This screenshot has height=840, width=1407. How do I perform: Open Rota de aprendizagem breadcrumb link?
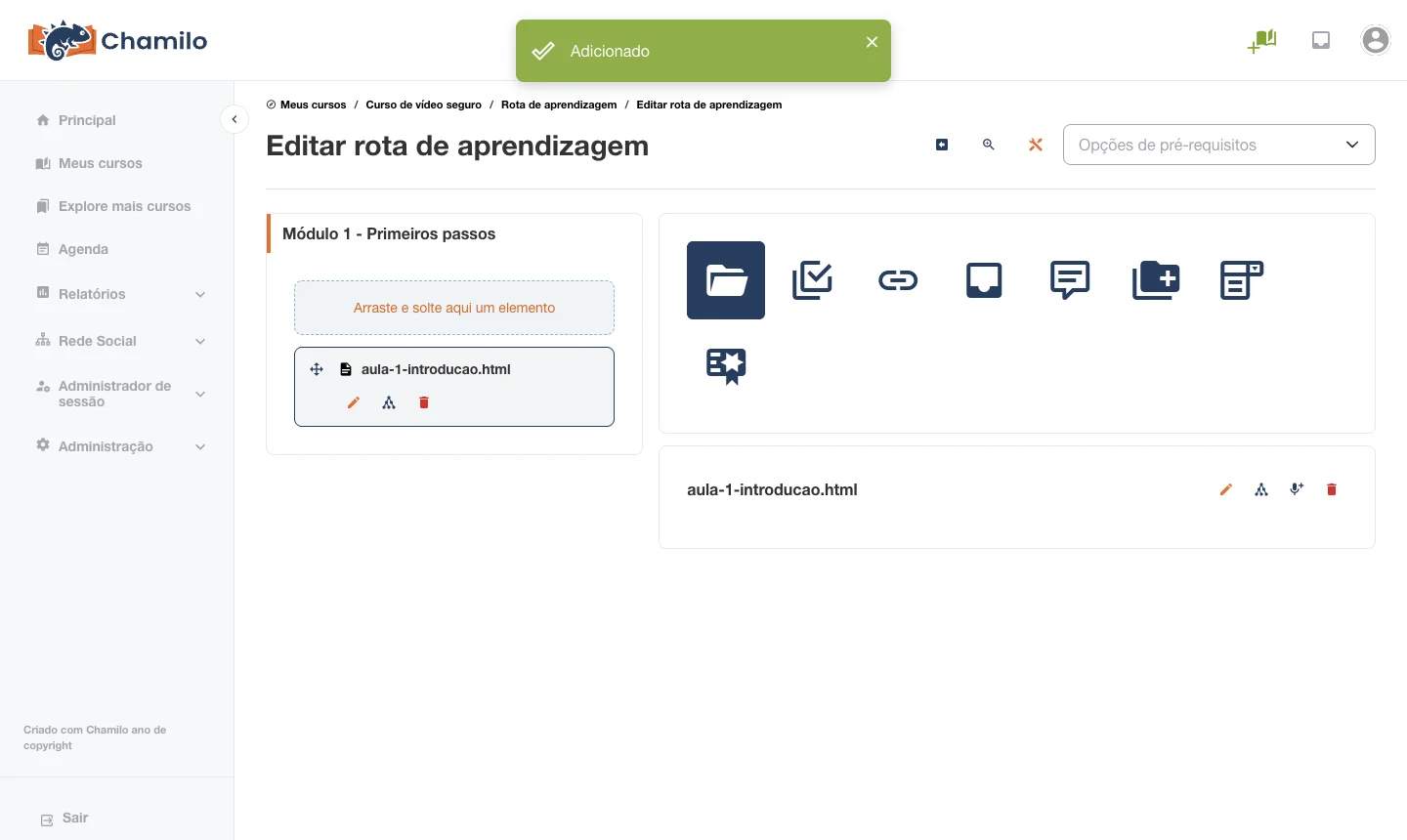tap(559, 105)
